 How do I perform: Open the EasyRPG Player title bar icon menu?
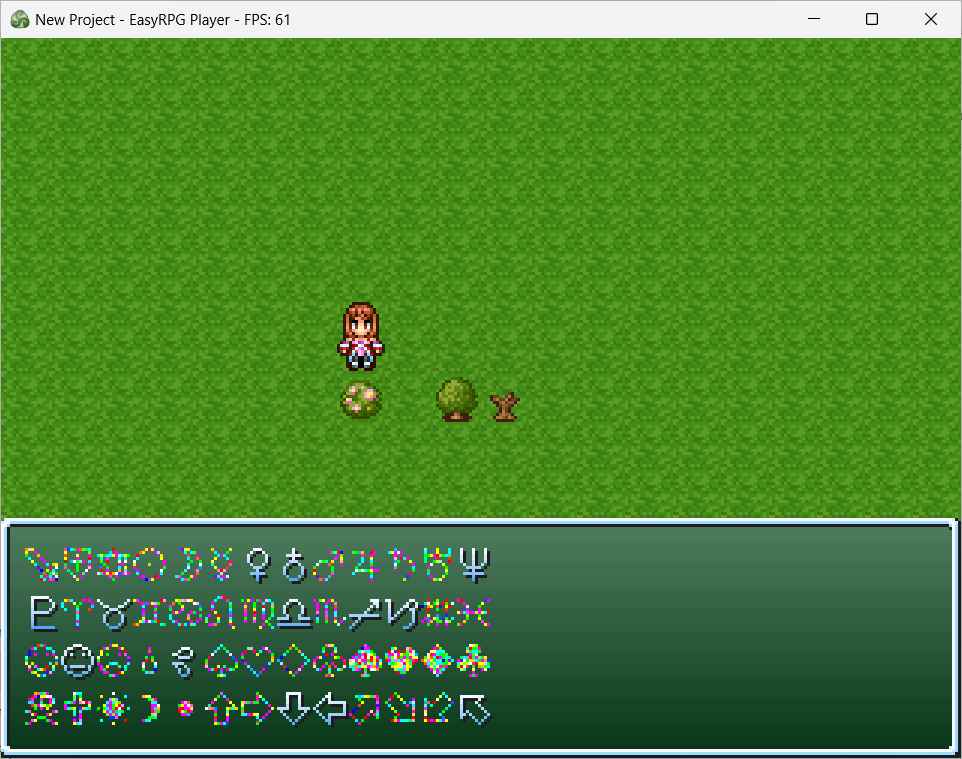click(x=19, y=19)
